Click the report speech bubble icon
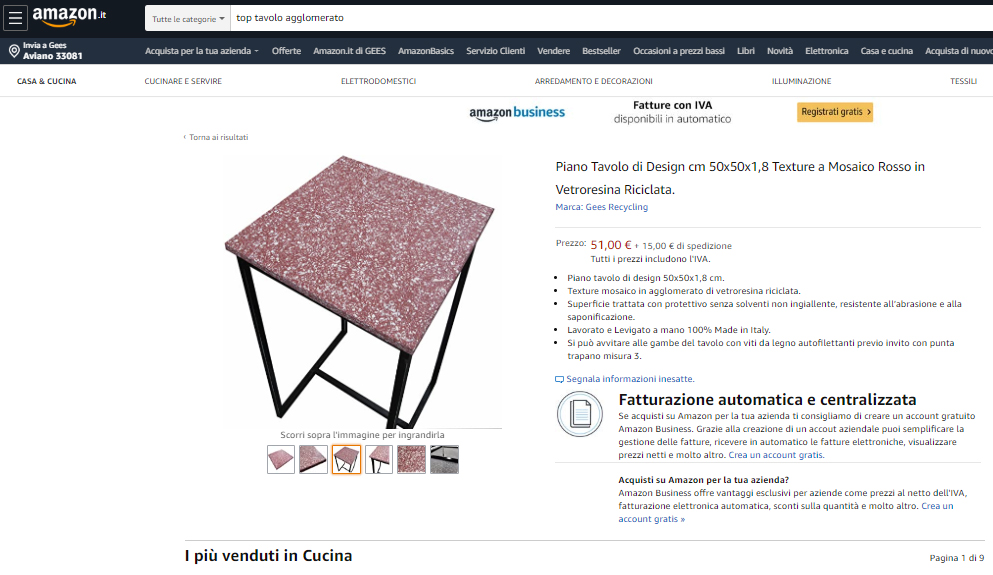This screenshot has width=993, height=575. click(x=559, y=379)
